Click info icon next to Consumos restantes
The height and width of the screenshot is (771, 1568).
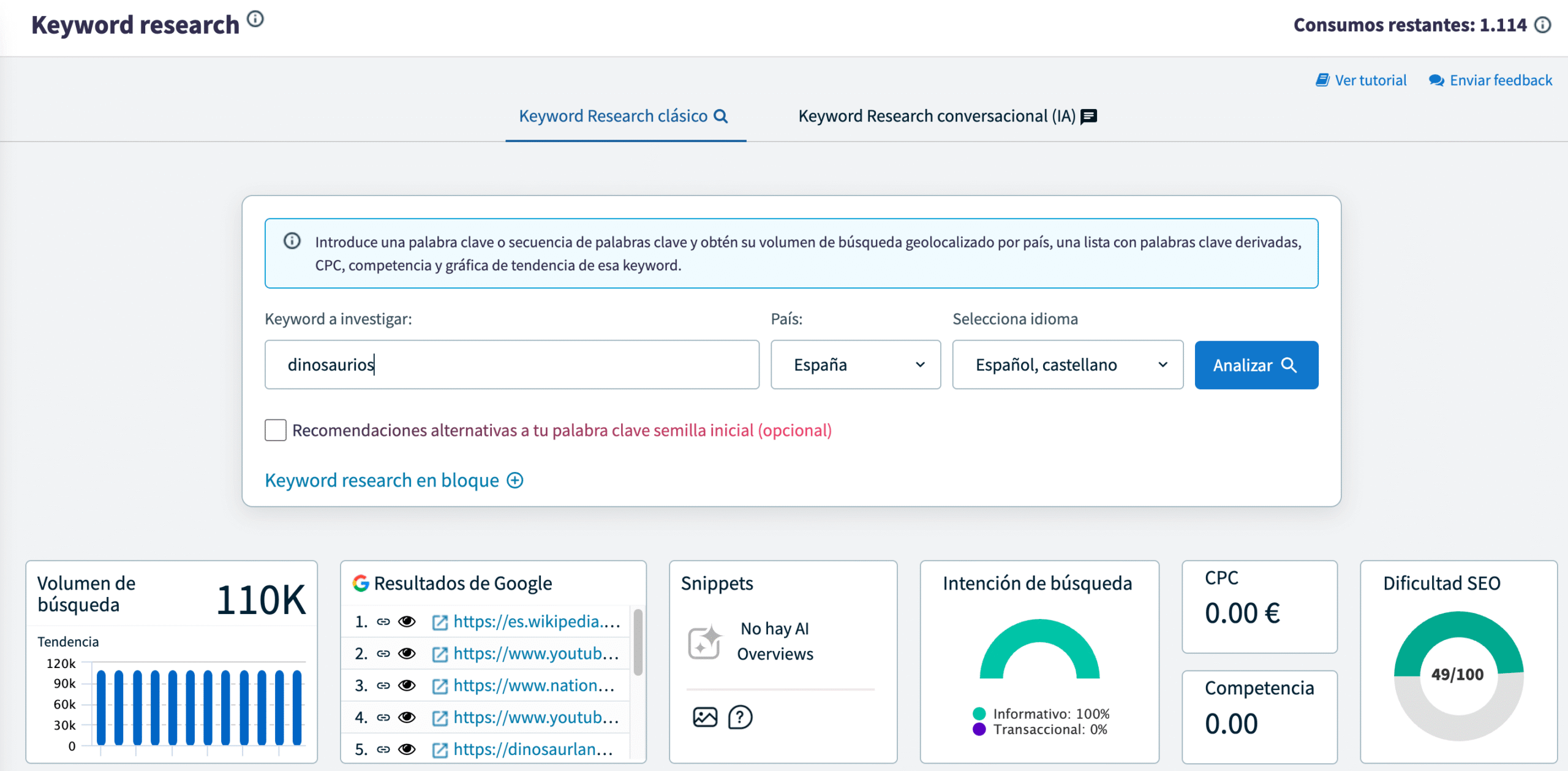(1543, 25)
